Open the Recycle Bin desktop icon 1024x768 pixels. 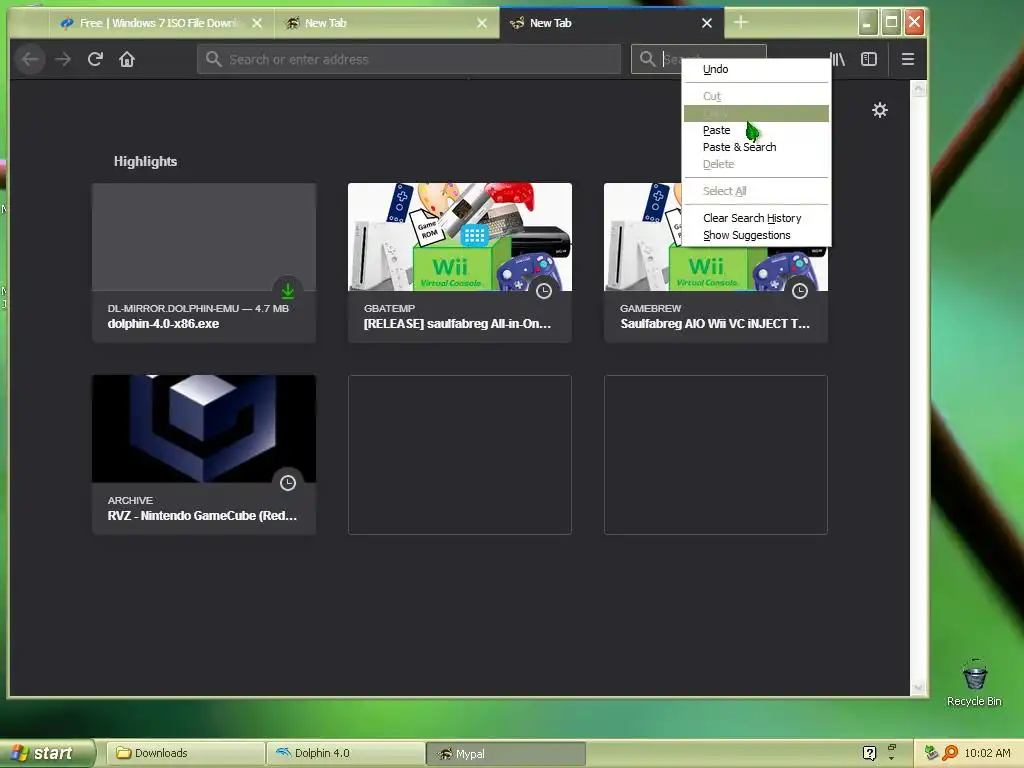coord(974,683)
